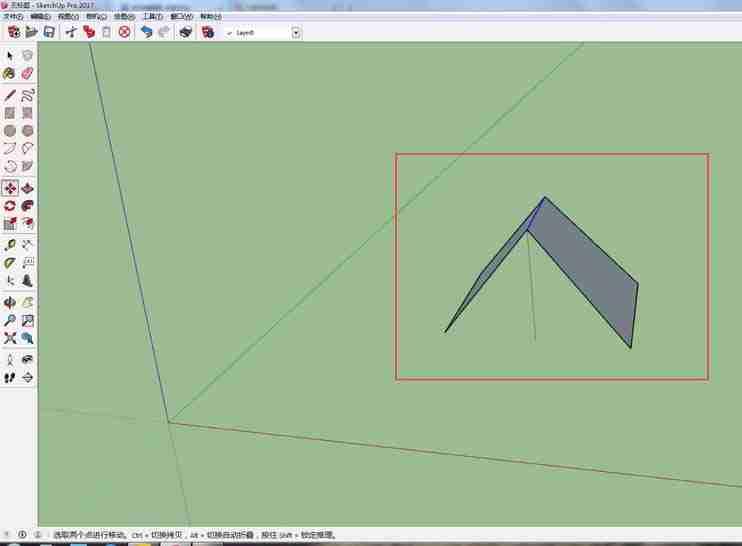Select the Line pencil tool
Image resolution: width=742 pixels, height=546 pixels.
tap(10, 96)
